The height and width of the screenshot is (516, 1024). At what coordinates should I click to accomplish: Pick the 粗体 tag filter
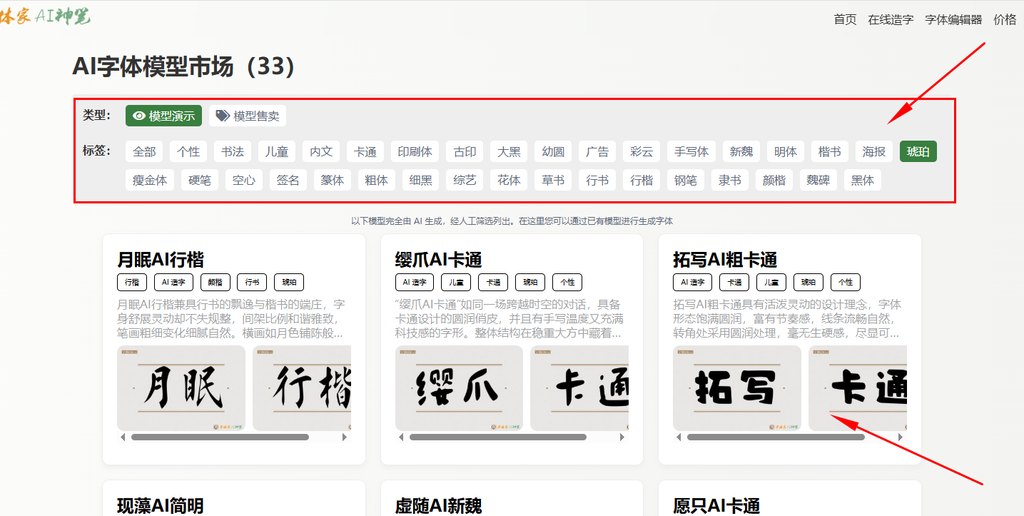(377, 180)
